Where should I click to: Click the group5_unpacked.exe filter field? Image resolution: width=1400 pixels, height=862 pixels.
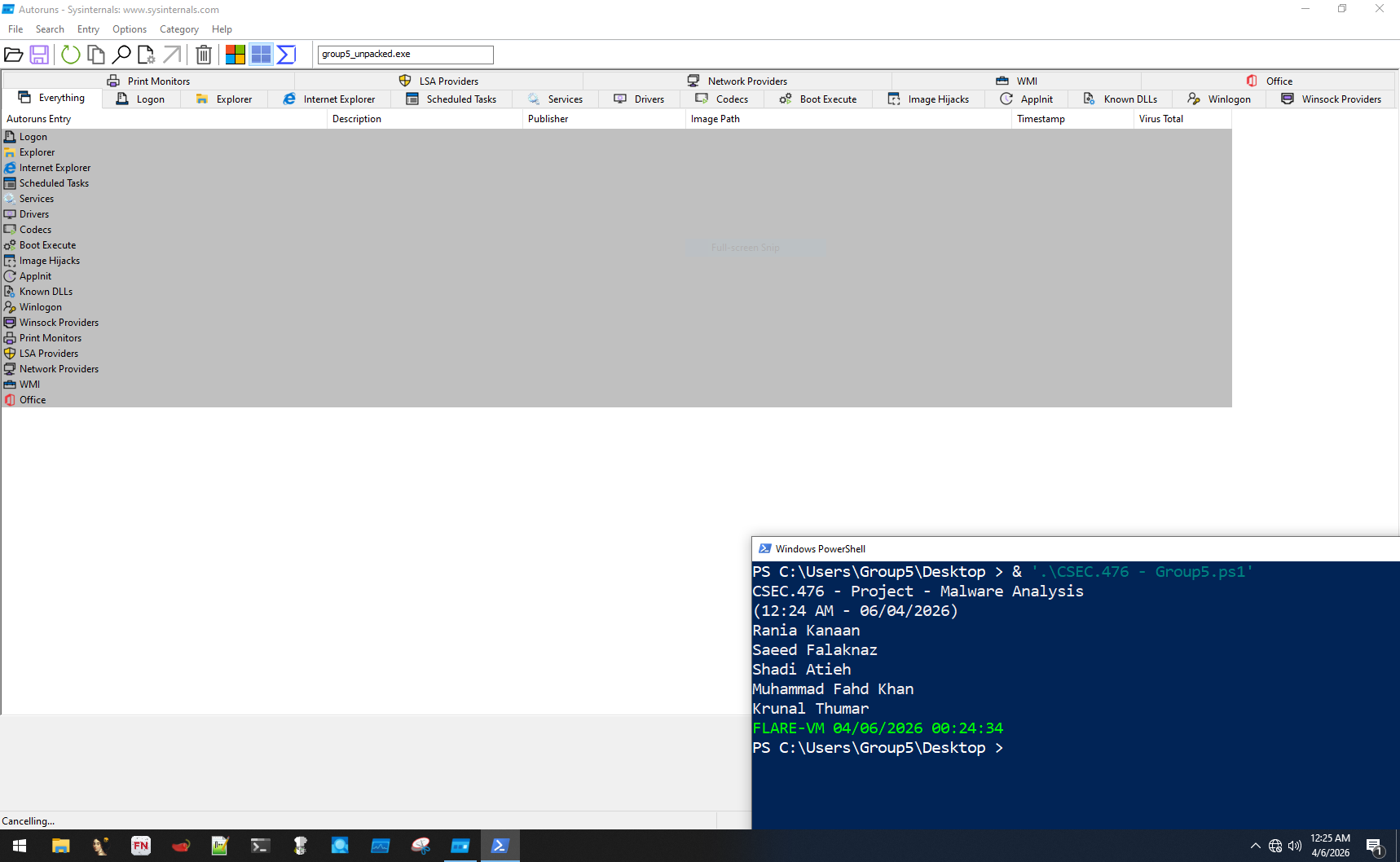pos(405,54)
